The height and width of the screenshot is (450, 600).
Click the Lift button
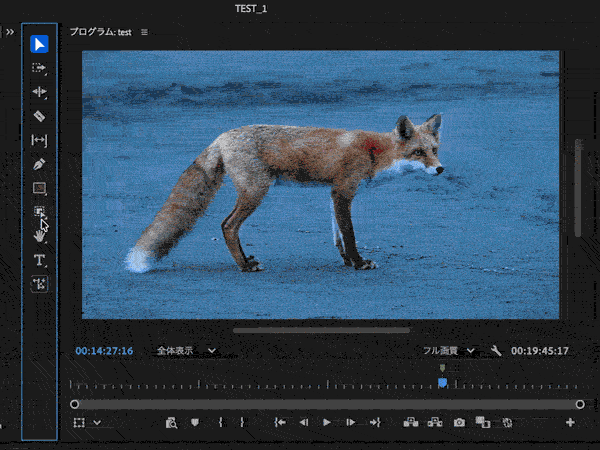tap(411, 422)
